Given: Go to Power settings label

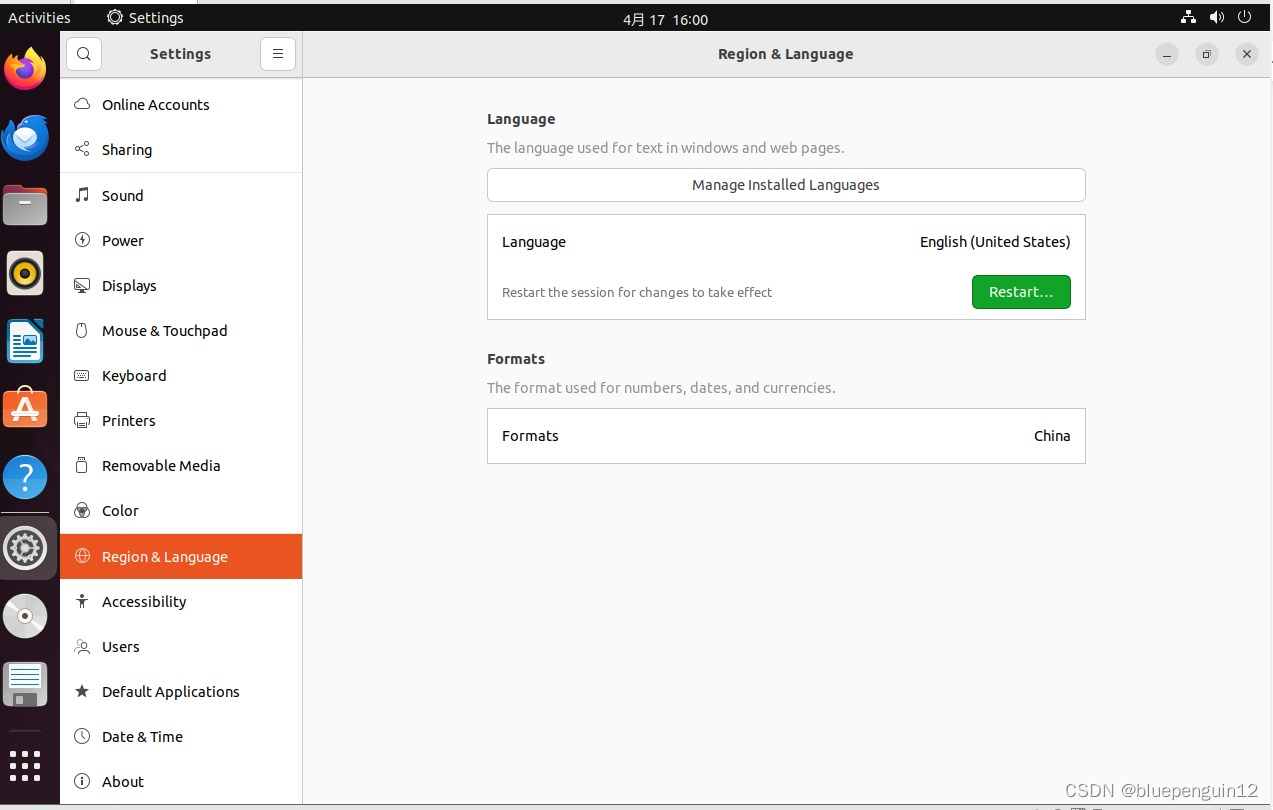Looking at the screenshot, I should pyautogui.click(x=123, y=240).
